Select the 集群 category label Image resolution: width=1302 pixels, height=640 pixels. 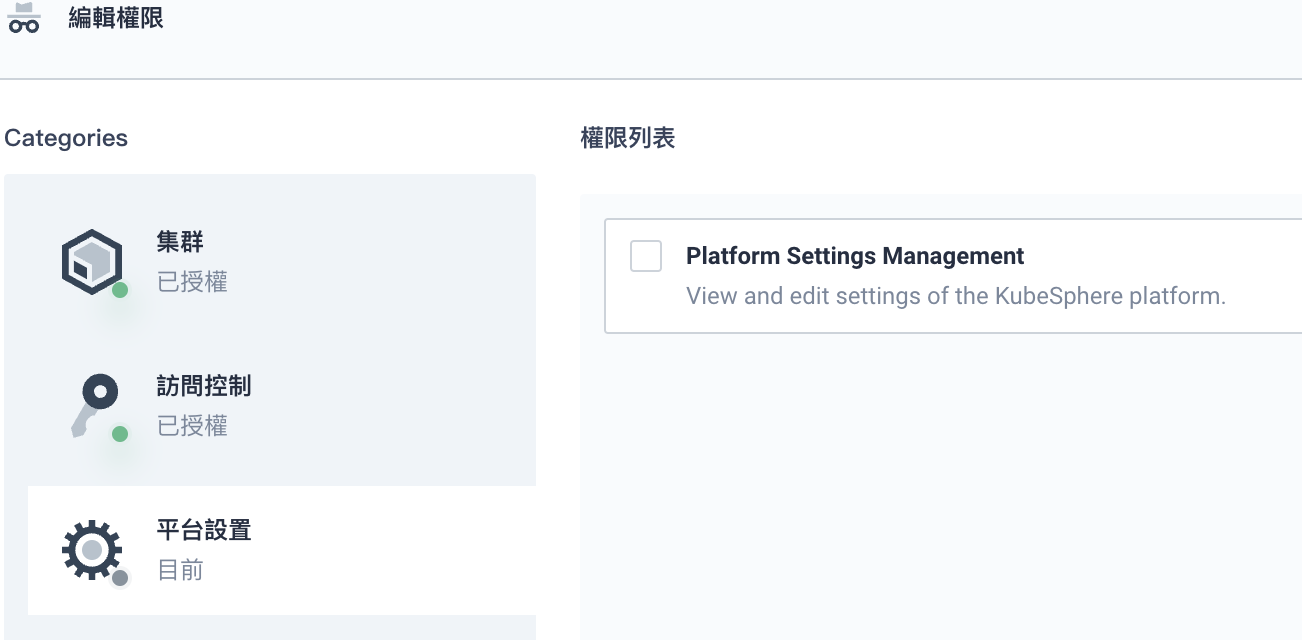181,242
